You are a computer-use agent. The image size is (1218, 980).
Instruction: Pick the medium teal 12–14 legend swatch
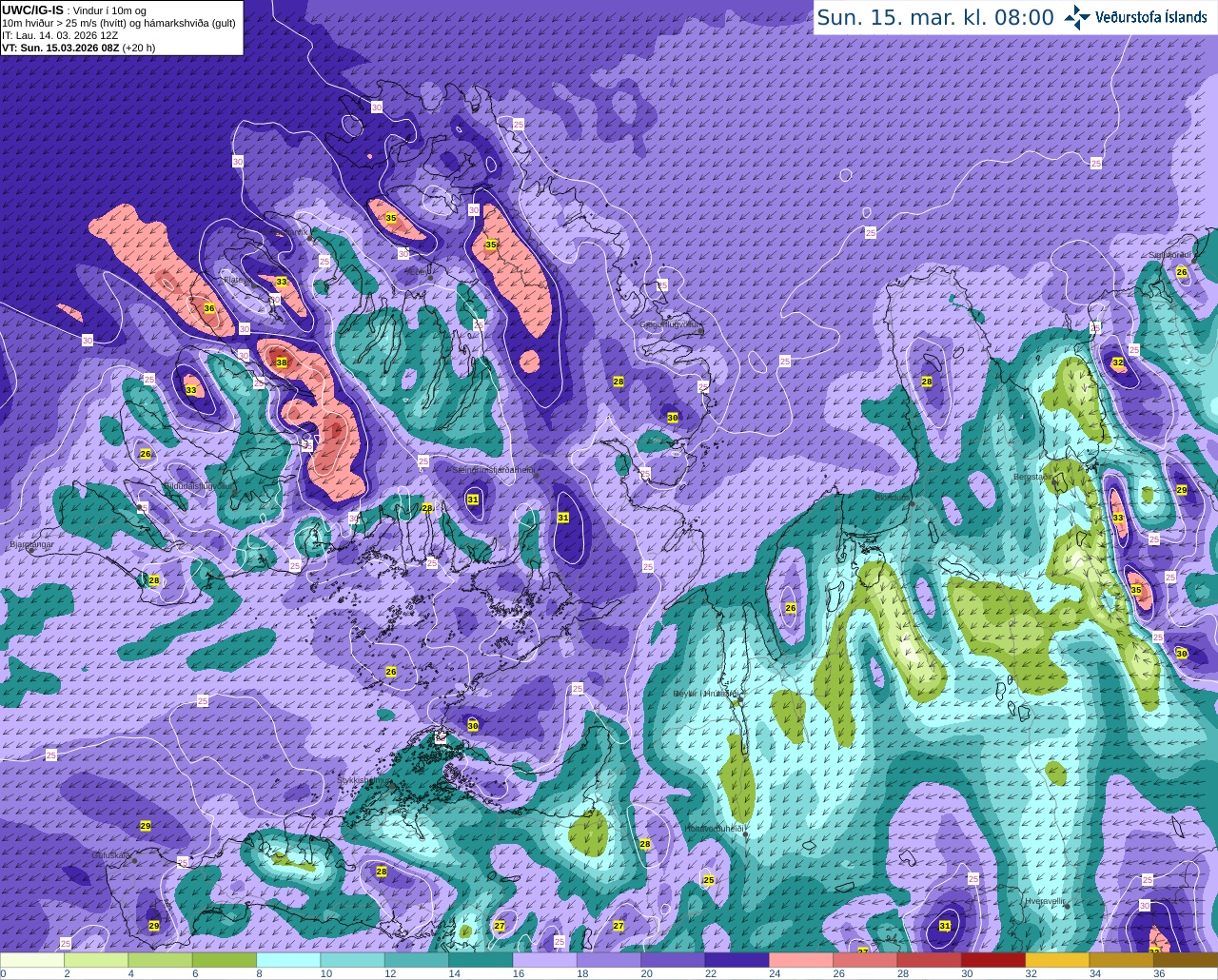coord(417,960)
